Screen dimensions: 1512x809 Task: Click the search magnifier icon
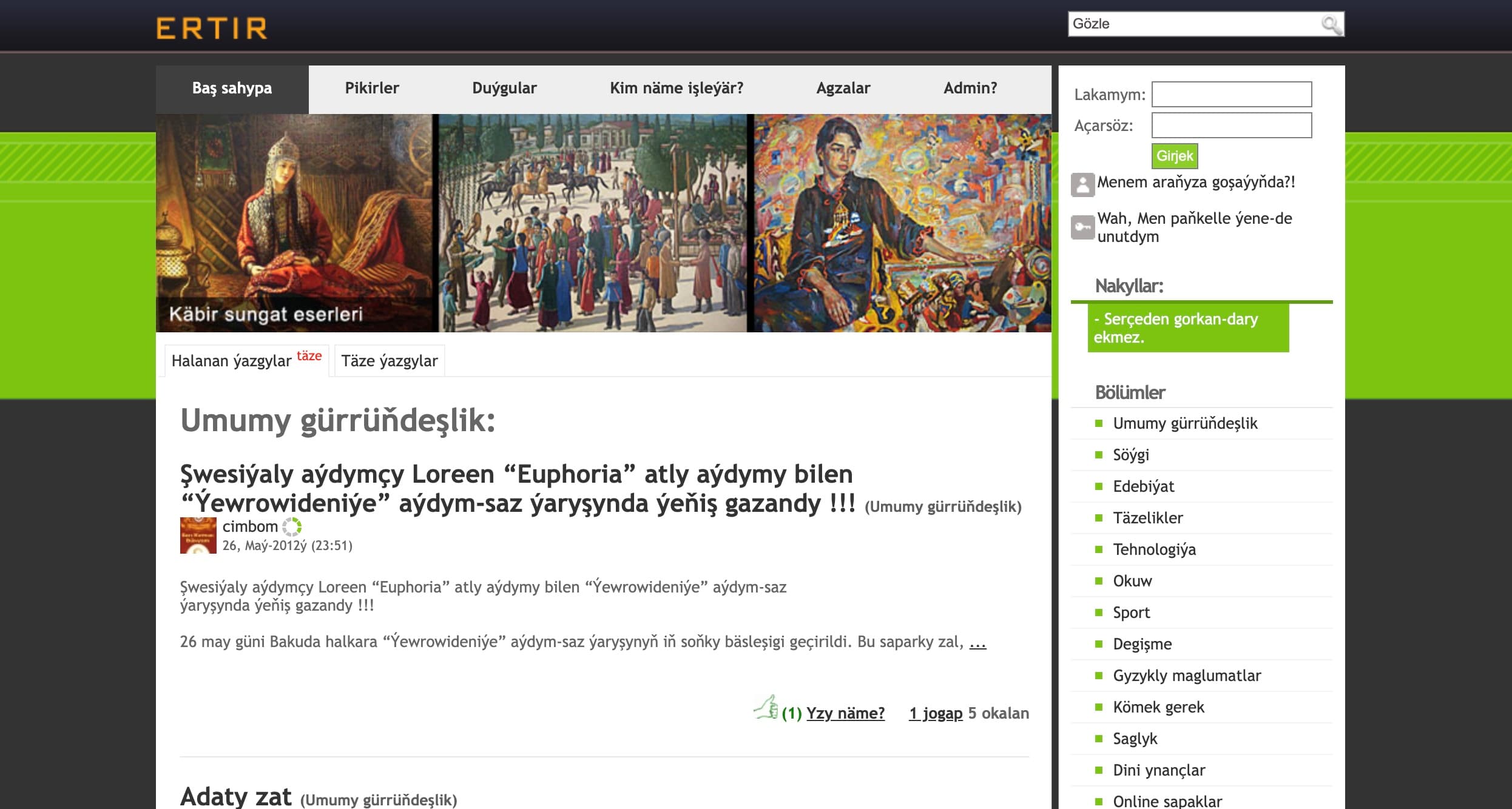pos(1331,25)
